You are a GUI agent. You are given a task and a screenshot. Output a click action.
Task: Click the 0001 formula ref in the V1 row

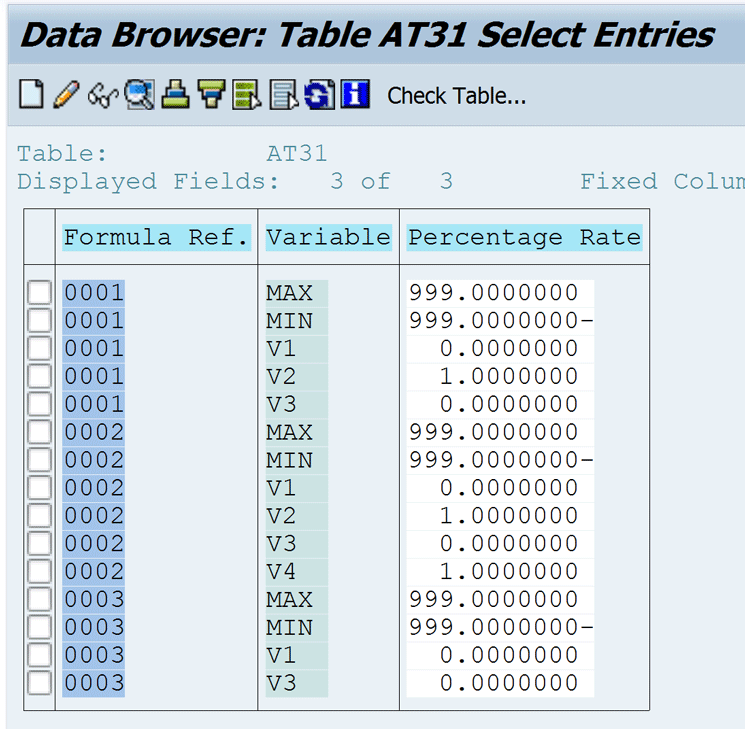[94, 349]
